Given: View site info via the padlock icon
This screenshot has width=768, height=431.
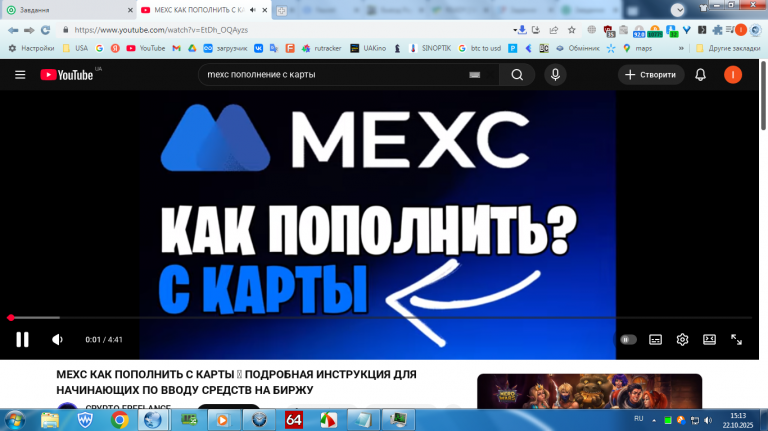Looking at the screenshot, I should tap(66, 30).
